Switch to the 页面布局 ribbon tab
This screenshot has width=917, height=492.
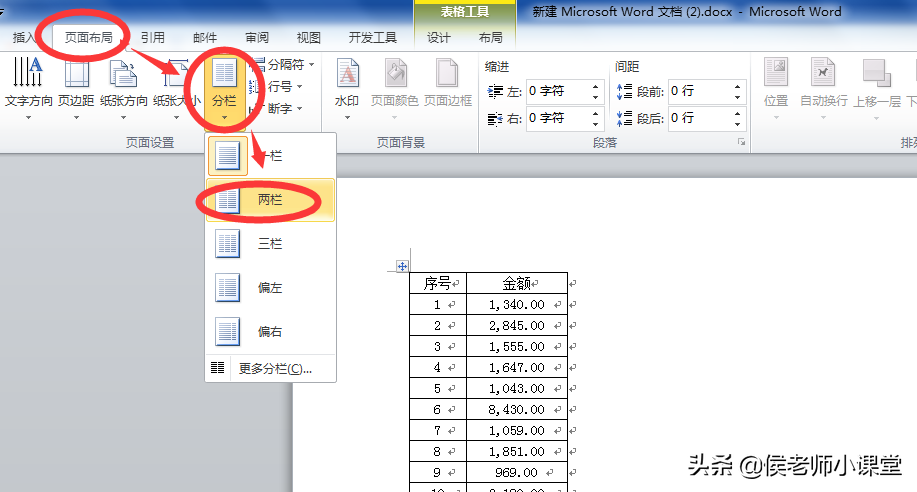point(88,38)
